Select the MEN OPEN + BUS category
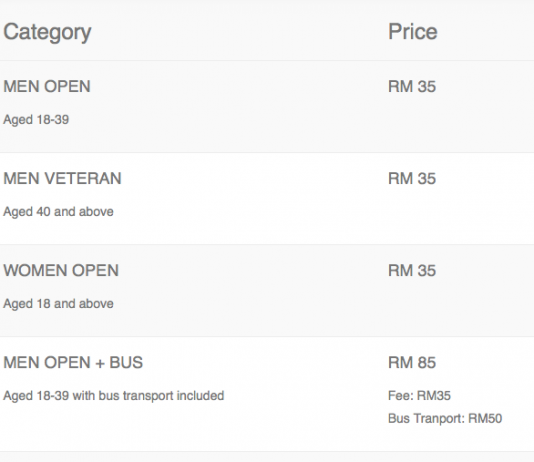 [x=73, y=362]
